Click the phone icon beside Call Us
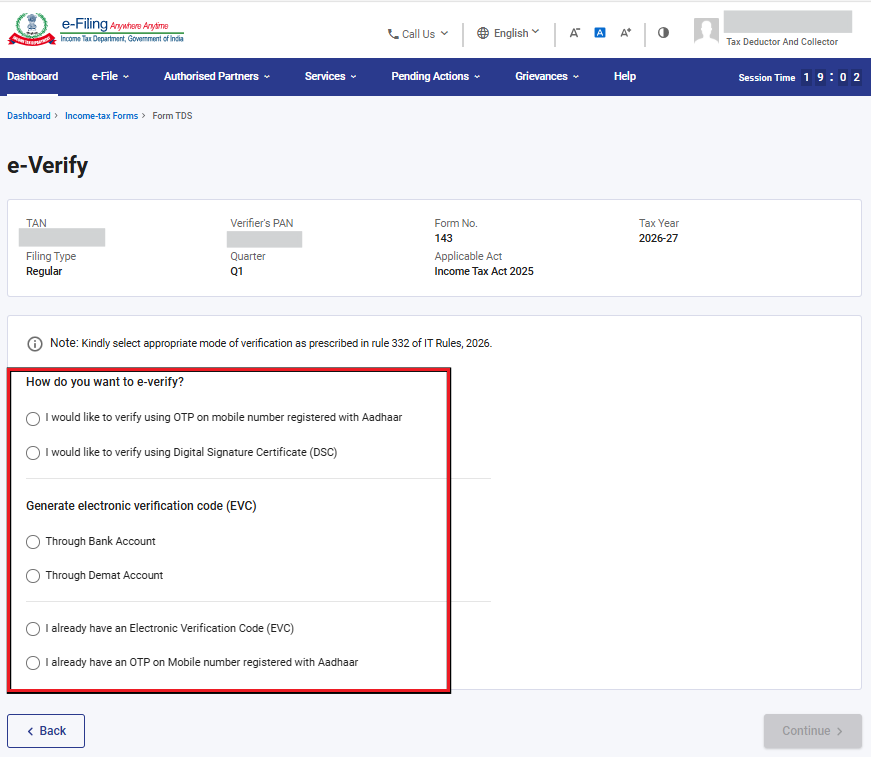Screen dimensions: 871x757 (x=393, y=34)
